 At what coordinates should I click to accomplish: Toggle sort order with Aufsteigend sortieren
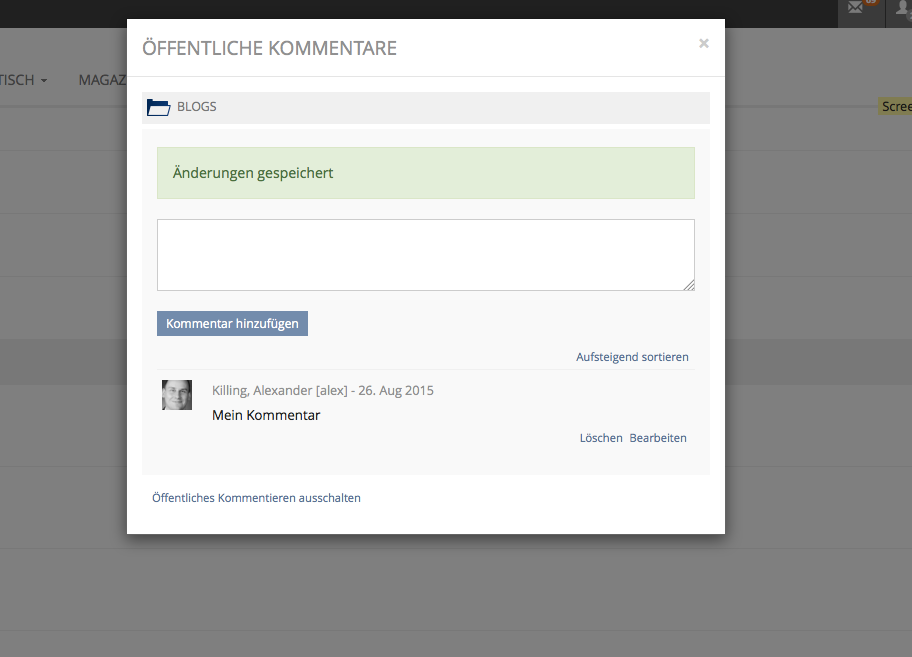click(632, 357)
